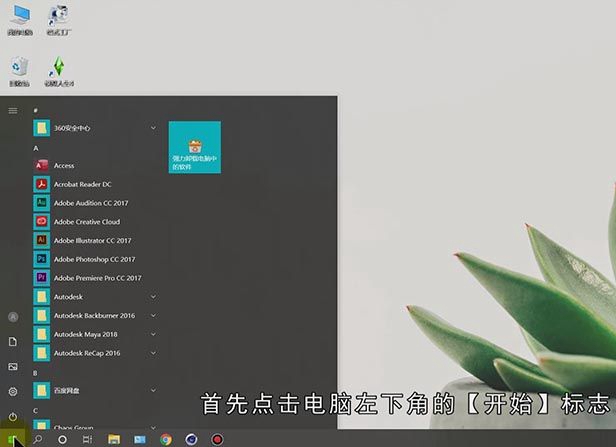Open 360安全中心 folder entry
Viewport: 616px width, 447px height.
click(x=96, y=128)
